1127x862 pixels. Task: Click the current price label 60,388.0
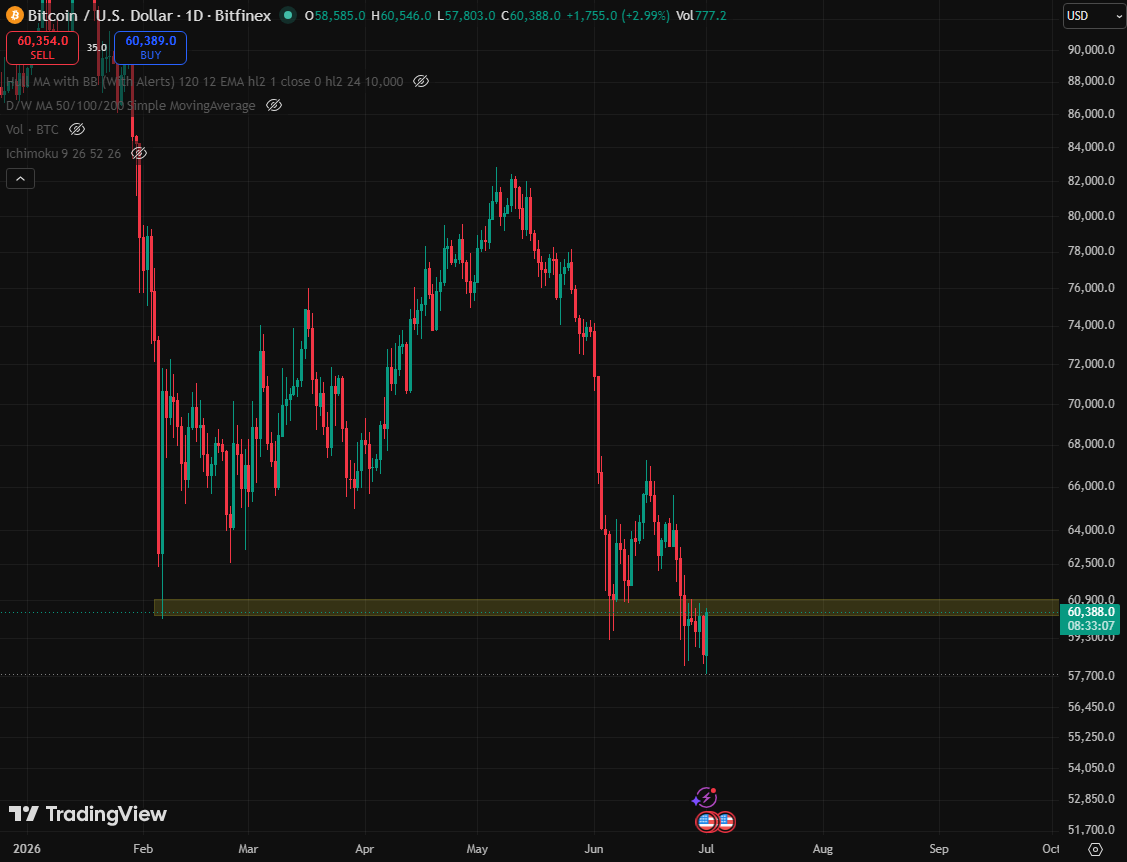(1090, 618)
